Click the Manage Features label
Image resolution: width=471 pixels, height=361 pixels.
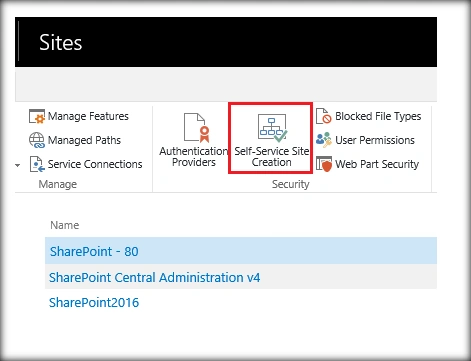(x=88, y=116)
